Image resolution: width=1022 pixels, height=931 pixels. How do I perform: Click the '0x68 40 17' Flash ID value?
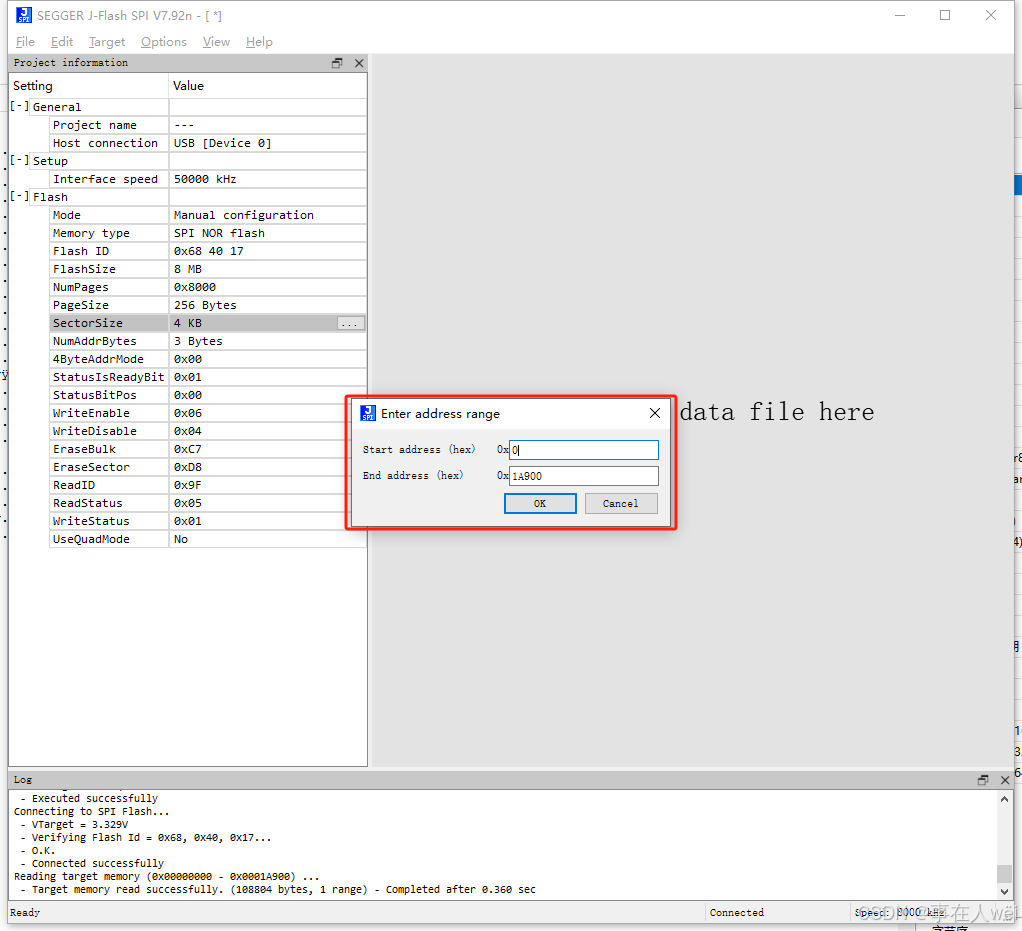coord(267,251)
